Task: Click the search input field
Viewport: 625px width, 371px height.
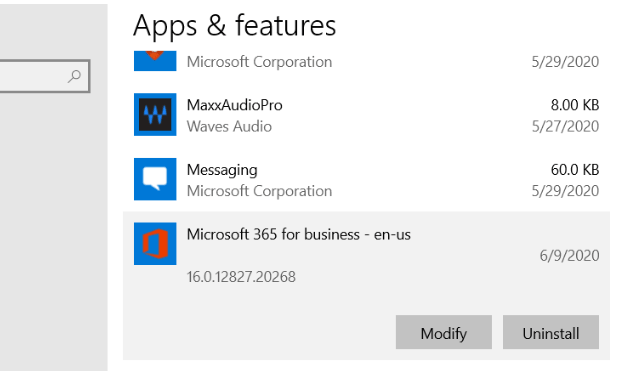Action: [44, 76]
